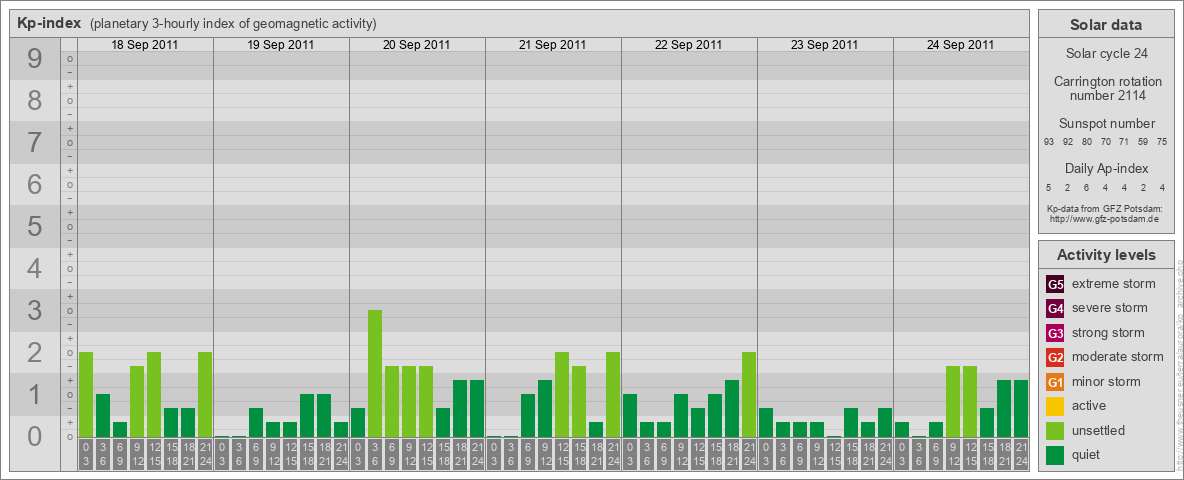
Task: Click sunspot number value 59
Action: pos(1142,142)
